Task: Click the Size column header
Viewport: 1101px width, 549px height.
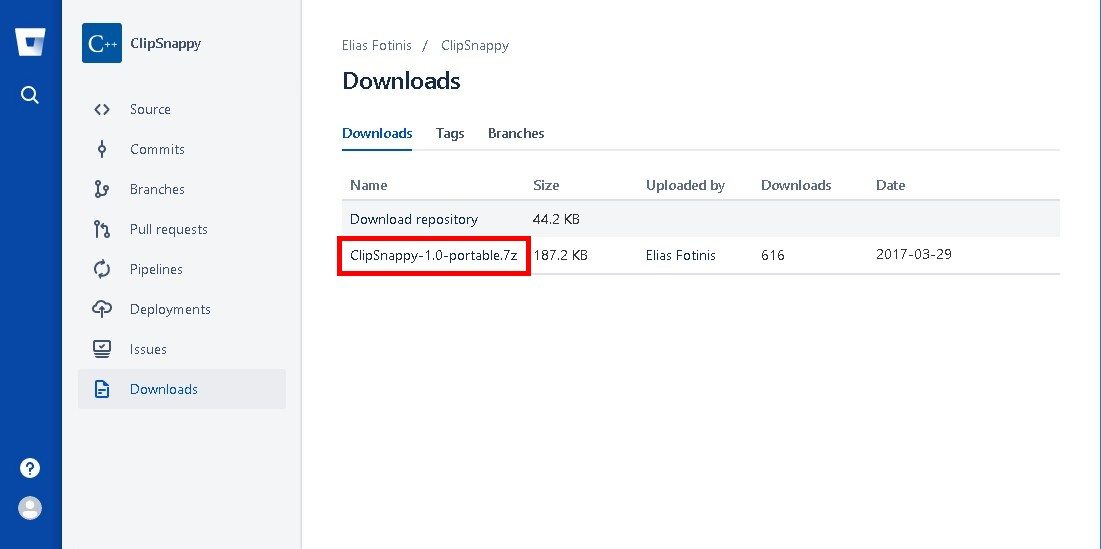Action: 546,185
